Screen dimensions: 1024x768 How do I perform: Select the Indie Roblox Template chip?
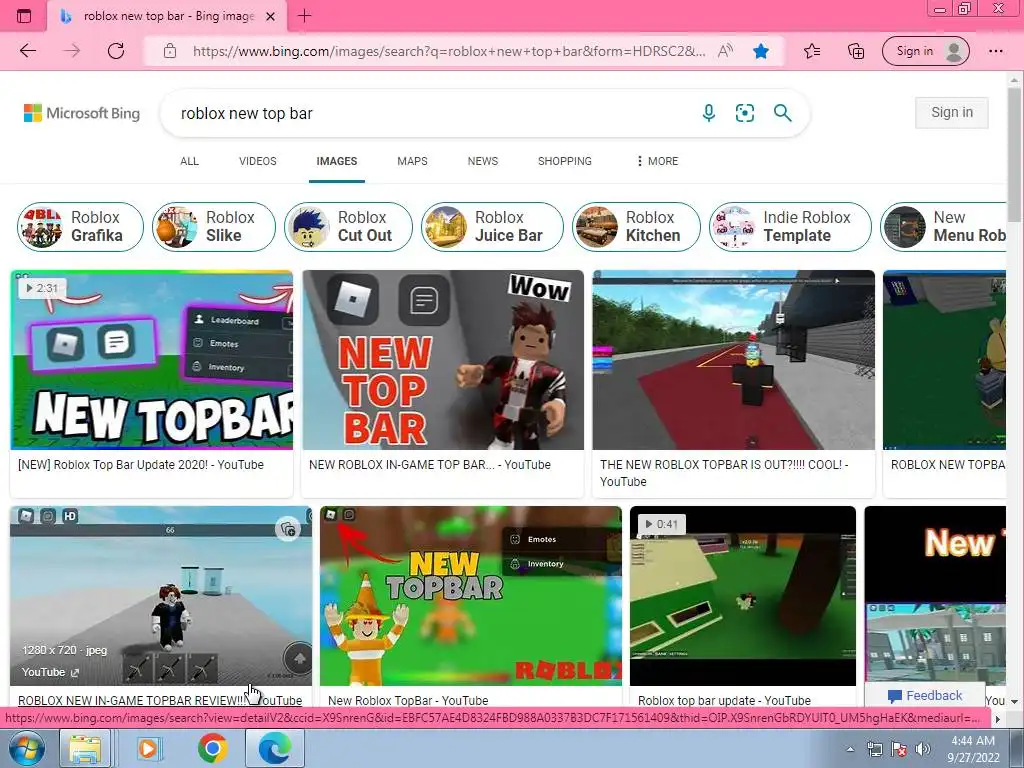pos(790,227)
